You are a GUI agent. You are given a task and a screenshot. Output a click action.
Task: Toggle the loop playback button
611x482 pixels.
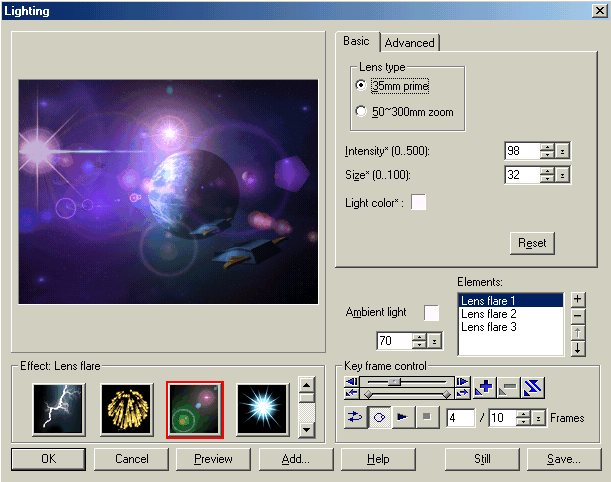coord(379,417)
